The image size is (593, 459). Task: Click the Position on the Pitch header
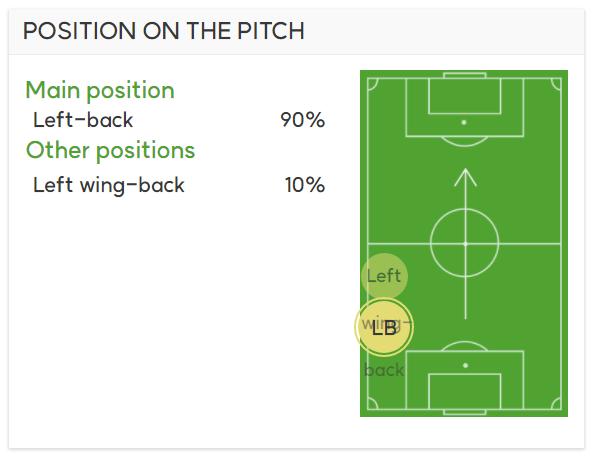(x=164, y=31)
